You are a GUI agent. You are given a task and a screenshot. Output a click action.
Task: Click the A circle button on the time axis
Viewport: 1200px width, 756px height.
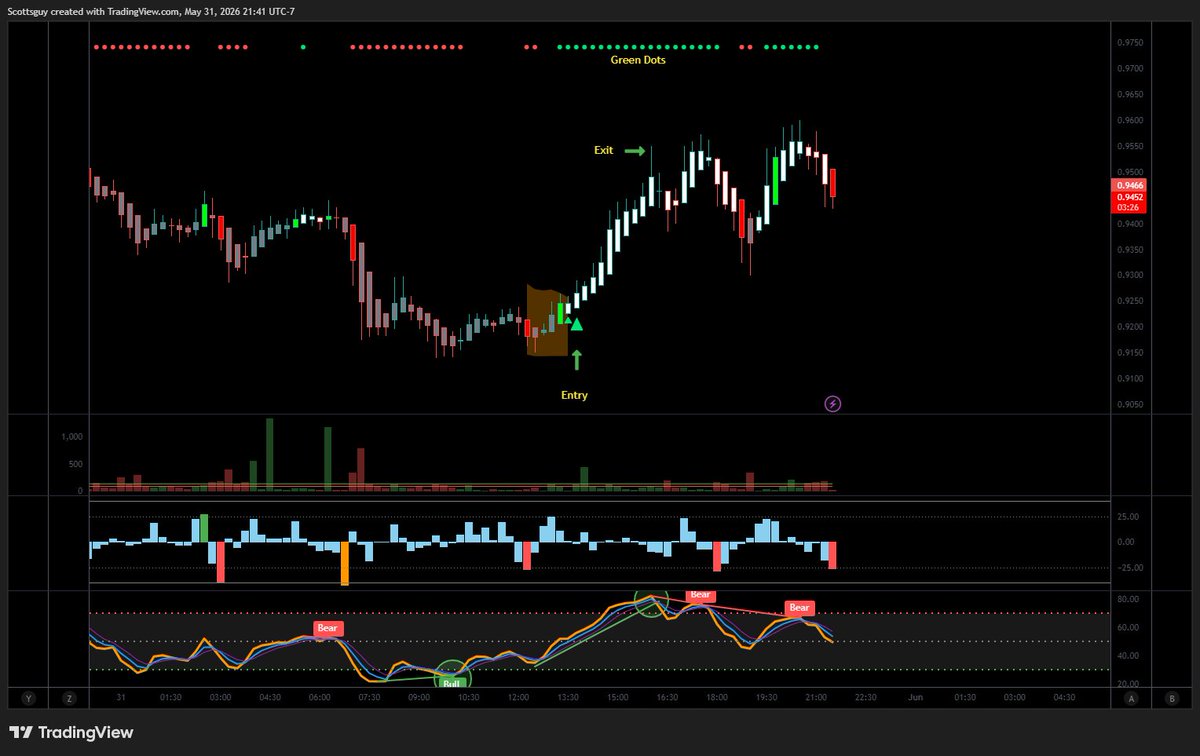click(x=1131, y=698)
